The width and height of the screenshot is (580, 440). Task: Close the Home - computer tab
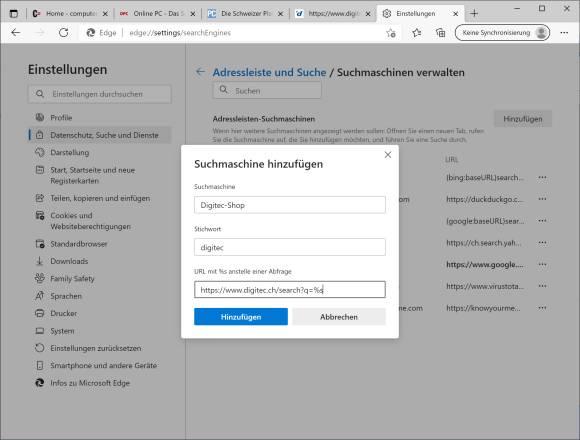105,14
